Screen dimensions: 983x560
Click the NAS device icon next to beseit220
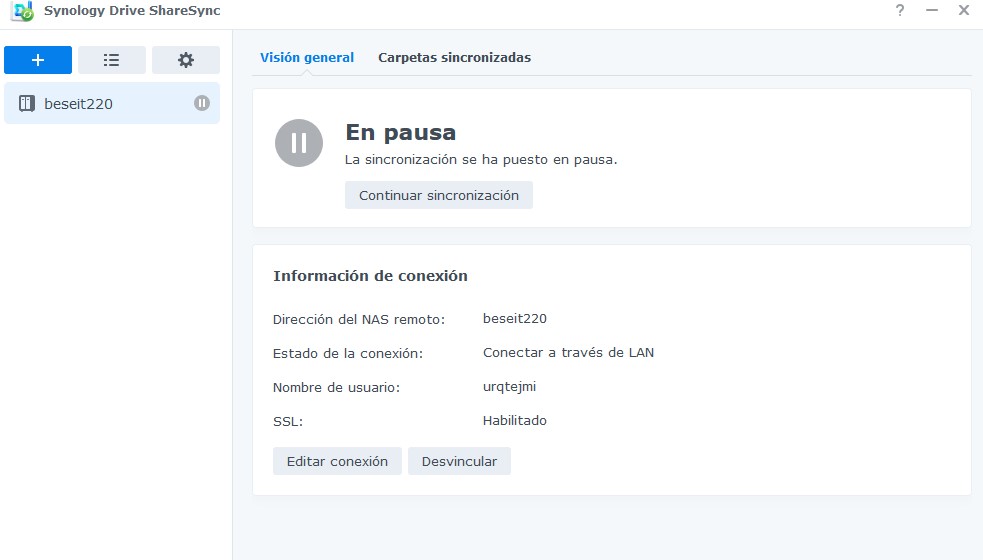click(x=27, y=103)
